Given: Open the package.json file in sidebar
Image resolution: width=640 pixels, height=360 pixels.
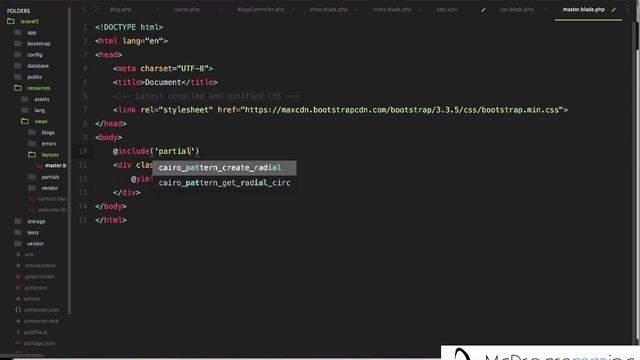Looking at the screenshot, I should pyautogui.click(x=40, y=343).
